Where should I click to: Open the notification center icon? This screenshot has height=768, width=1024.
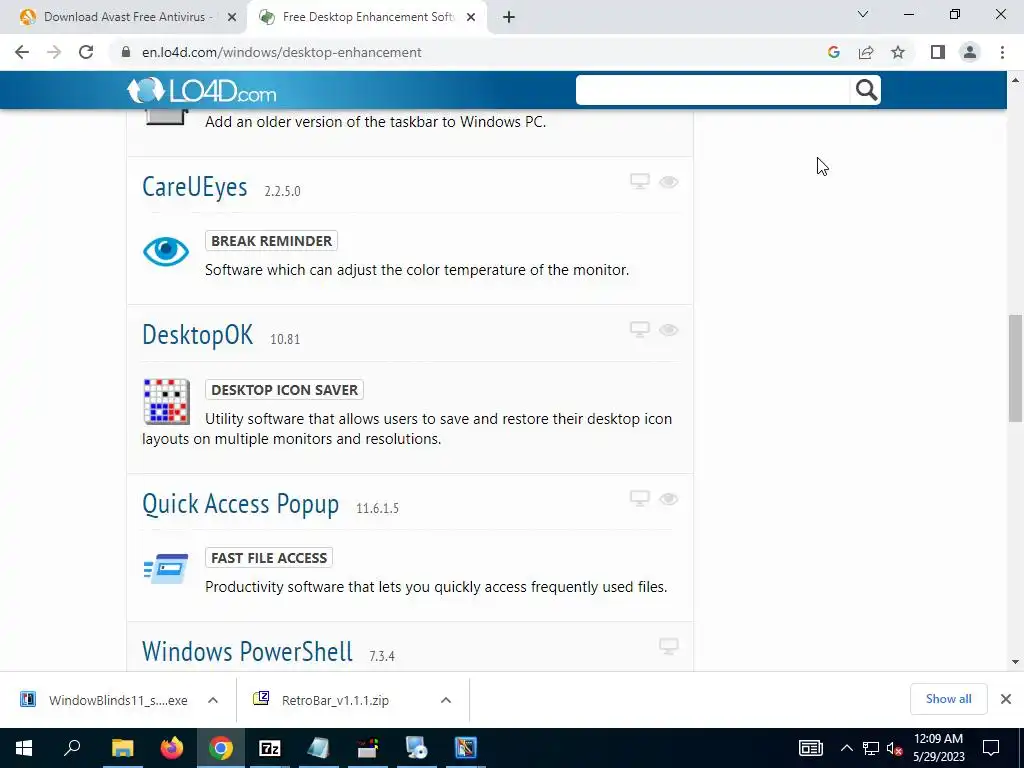tap(991, 748)
